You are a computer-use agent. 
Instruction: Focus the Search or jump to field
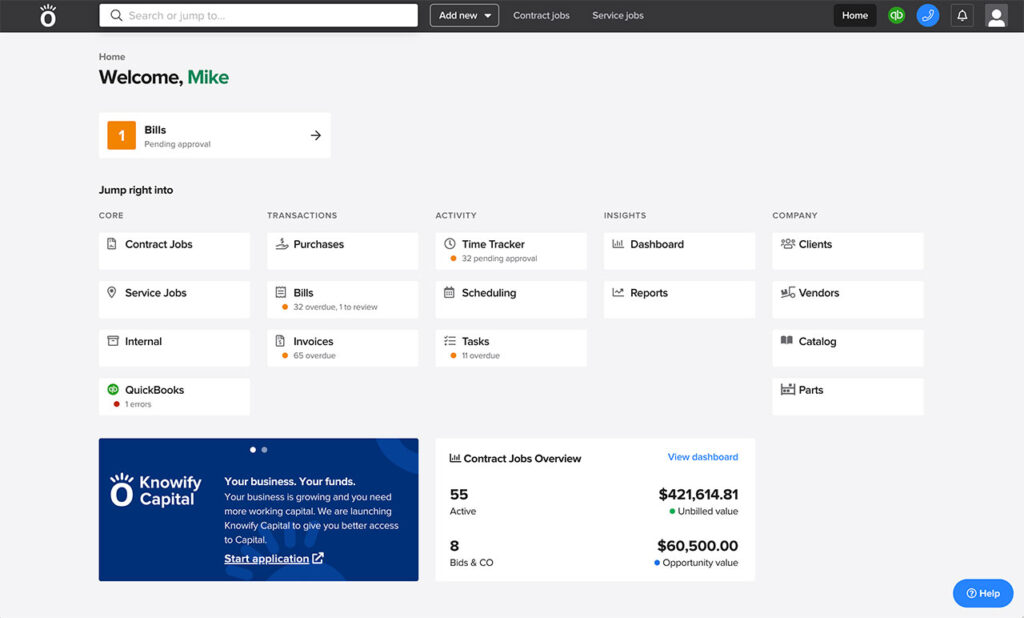259,15
